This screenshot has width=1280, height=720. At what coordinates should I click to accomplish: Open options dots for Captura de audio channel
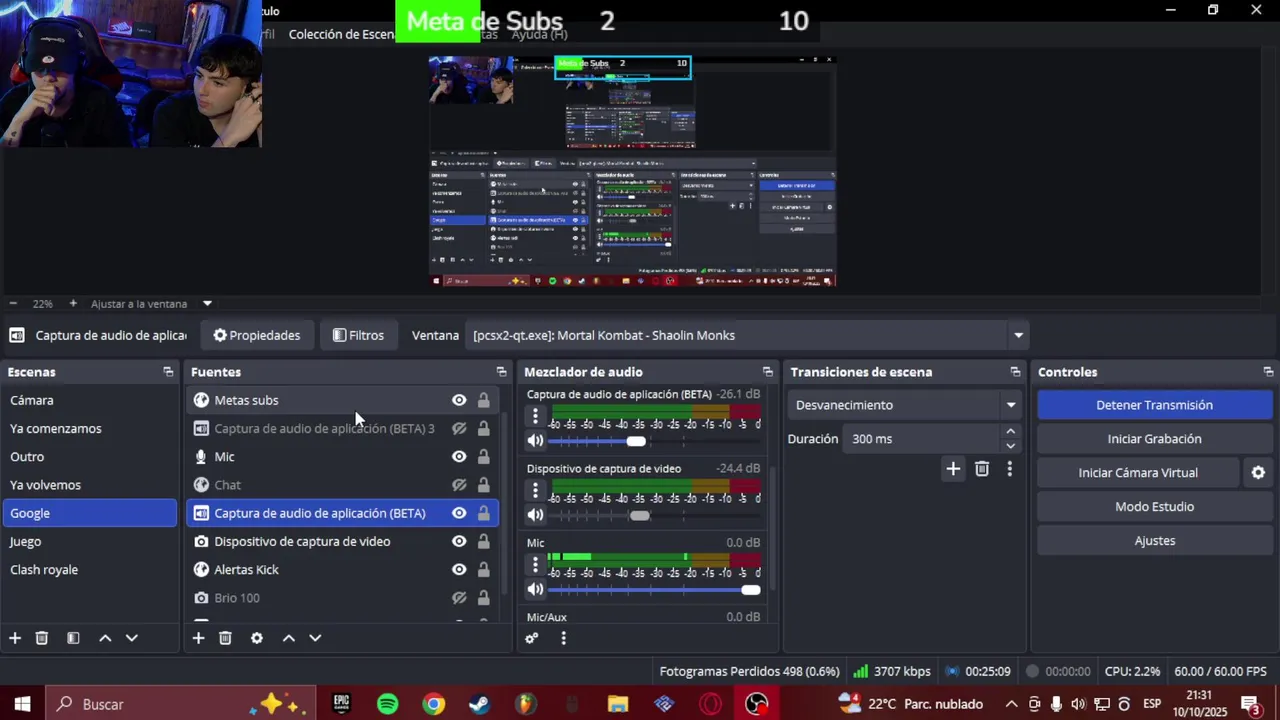535,416
